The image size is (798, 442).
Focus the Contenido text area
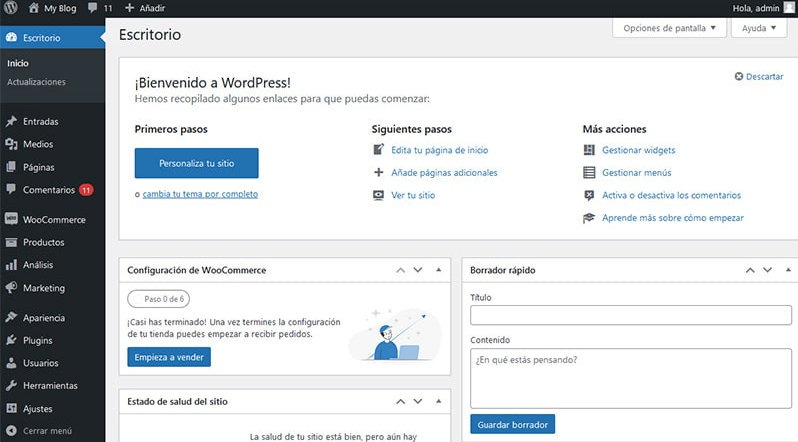[631, 378]
